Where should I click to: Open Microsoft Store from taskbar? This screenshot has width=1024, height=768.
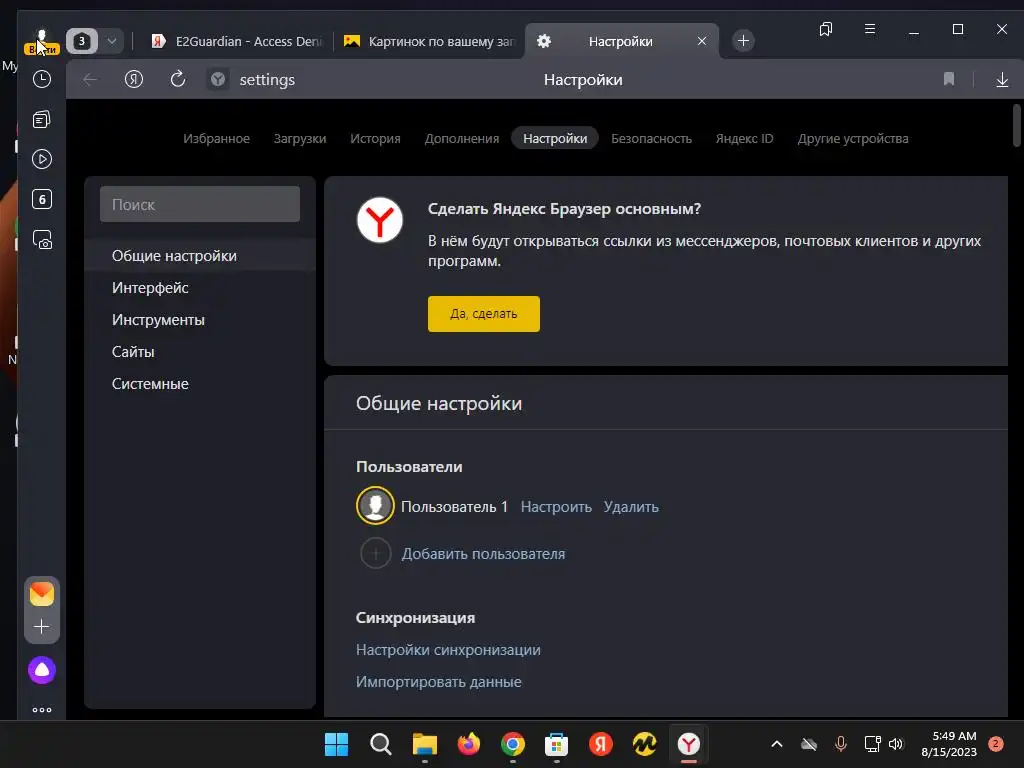point(556,744)
